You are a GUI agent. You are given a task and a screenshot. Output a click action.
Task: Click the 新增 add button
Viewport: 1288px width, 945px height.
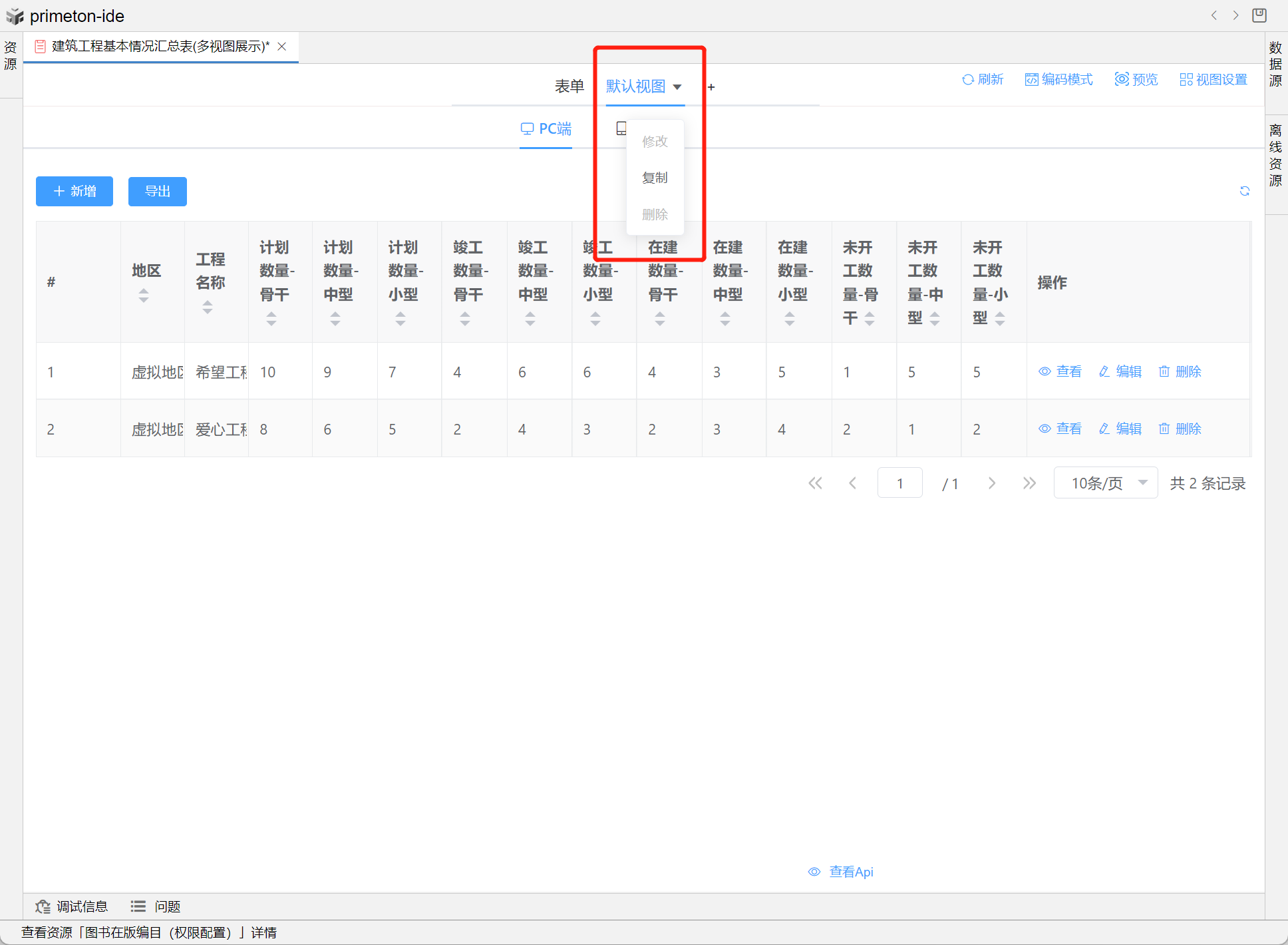(x=75, y=192)
